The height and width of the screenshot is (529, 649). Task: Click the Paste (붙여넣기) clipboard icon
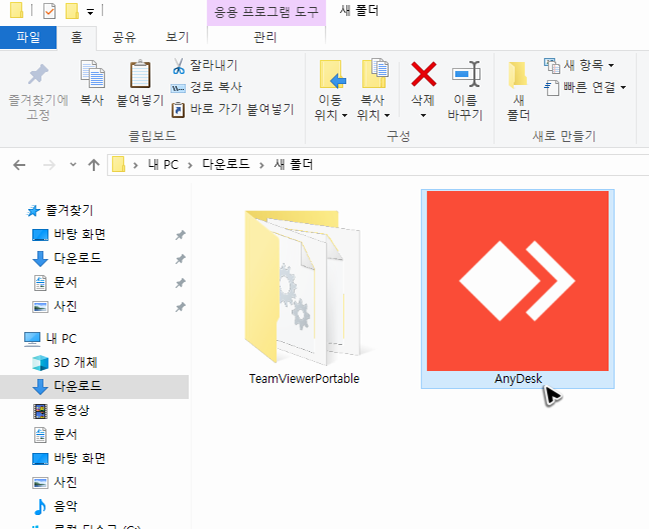point(140,75)
